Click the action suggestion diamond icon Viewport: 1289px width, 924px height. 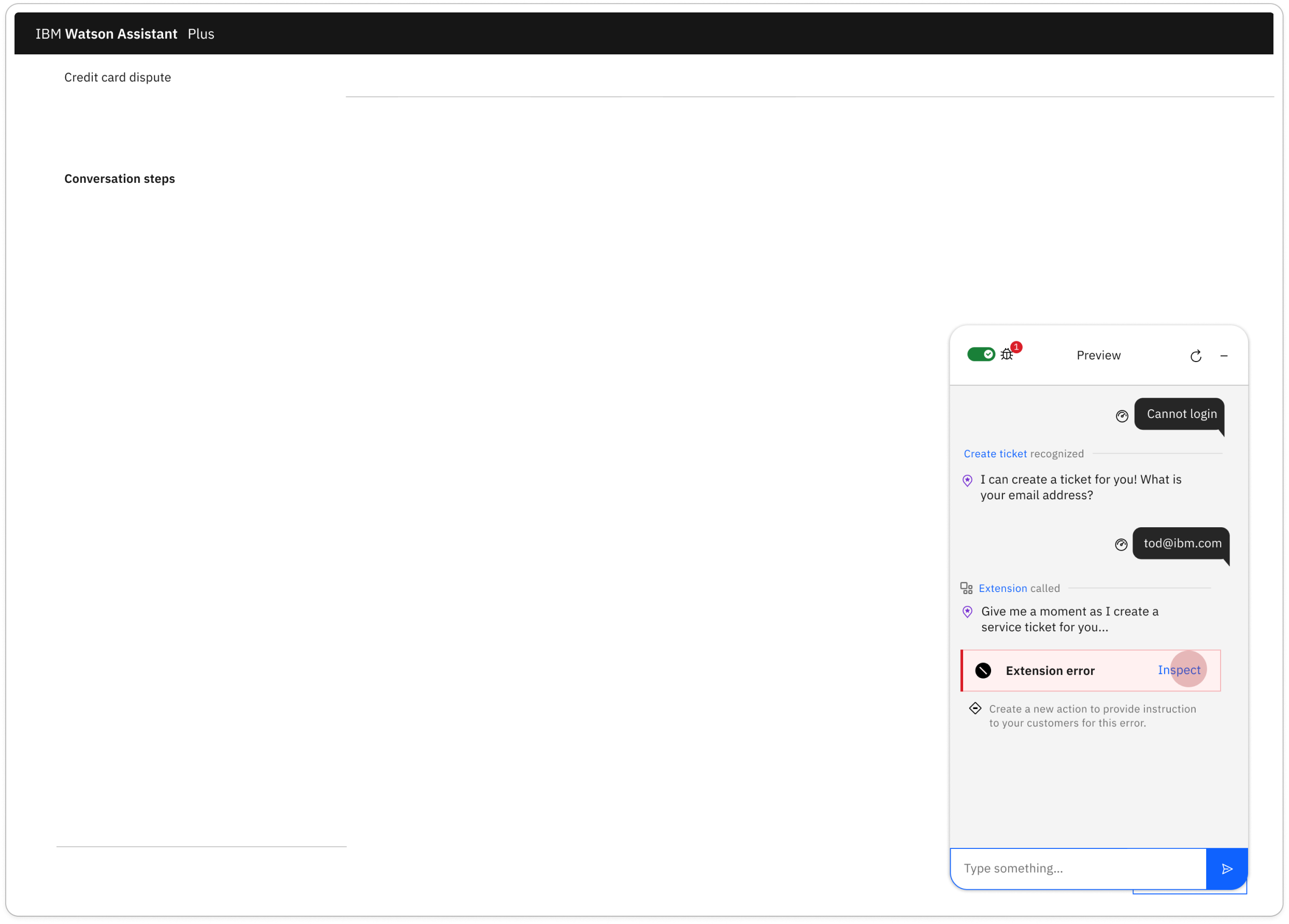[x=975, y=708]
